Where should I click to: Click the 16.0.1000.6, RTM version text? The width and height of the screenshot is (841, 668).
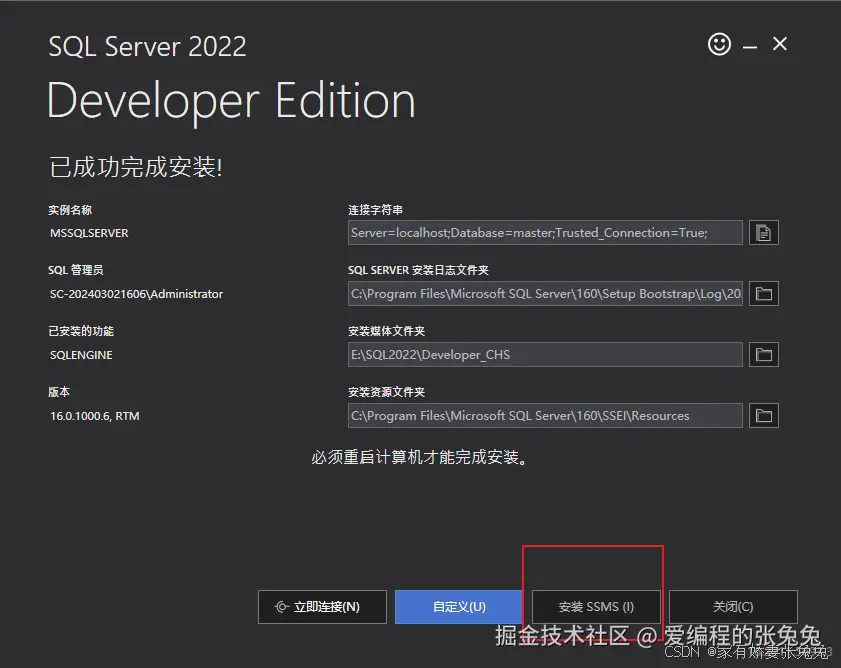pyautogui.click(x=94, y=416)
